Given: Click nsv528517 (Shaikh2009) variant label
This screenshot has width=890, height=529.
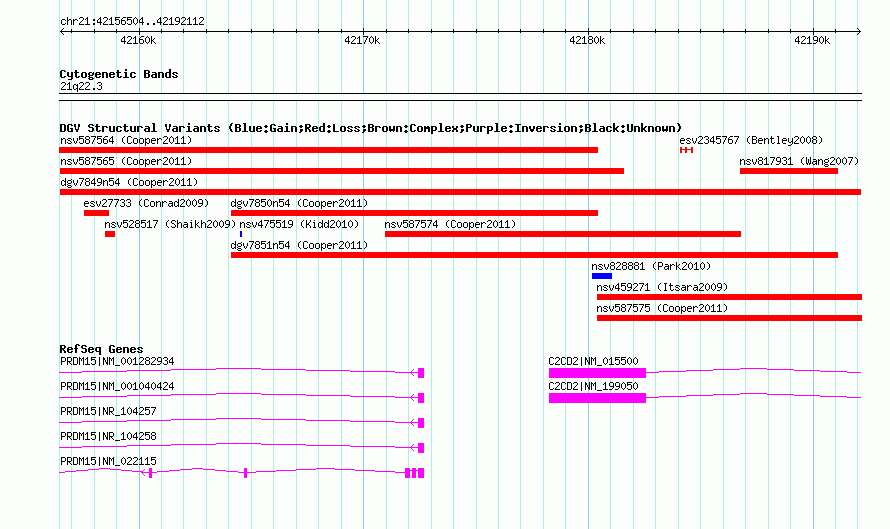Looking at the screenshot, I should (170, 224).
